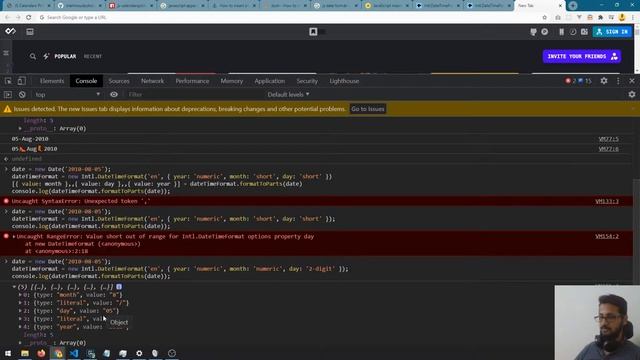Open the Security tab

pyautogui.click(x=307, y=81)
